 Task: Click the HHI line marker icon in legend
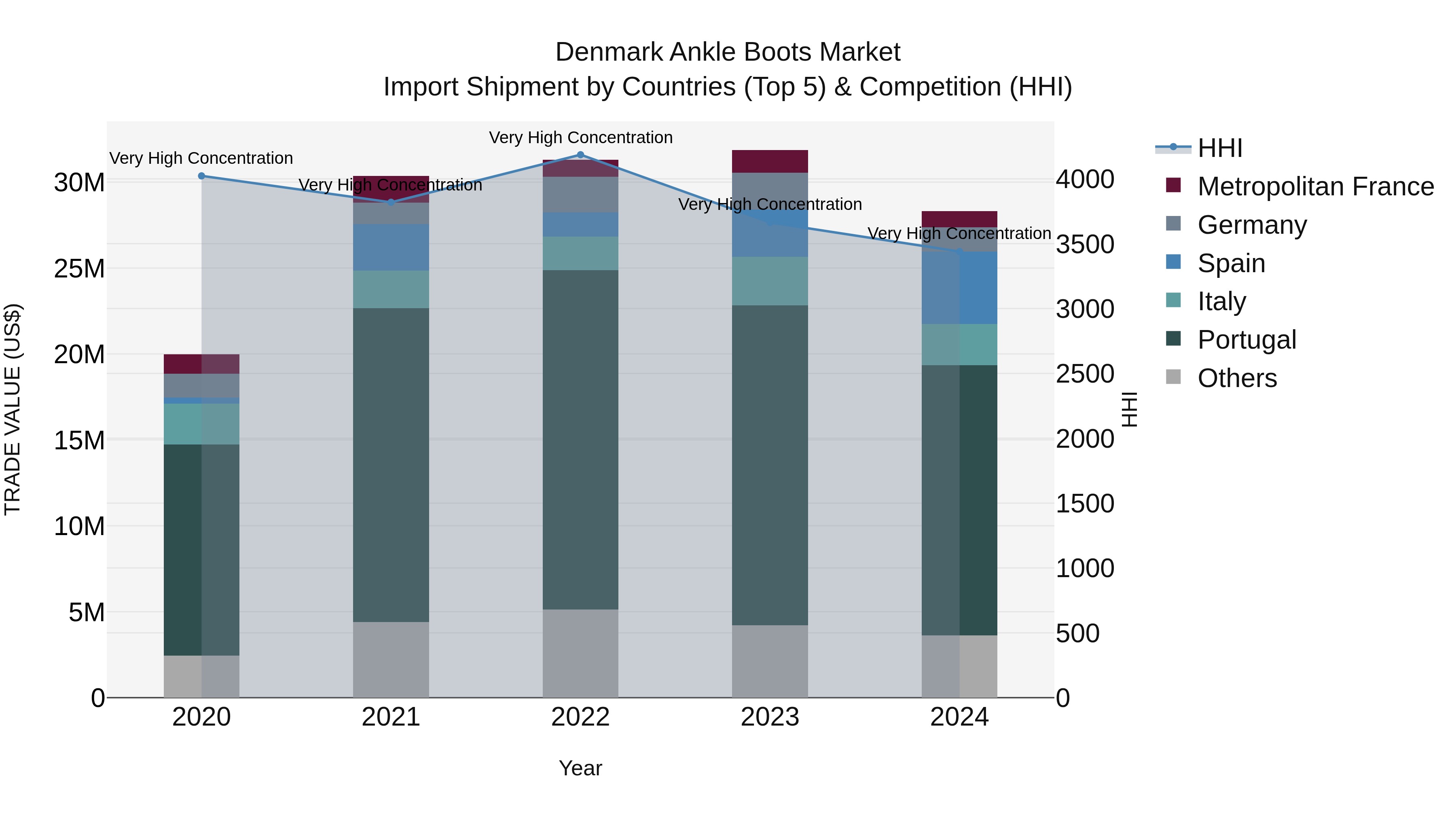click(1173, 147)
